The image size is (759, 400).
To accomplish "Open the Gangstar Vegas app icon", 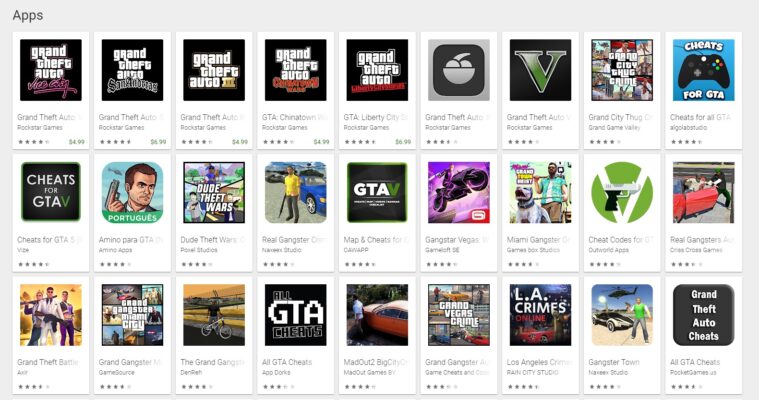I will pyautogui.click(x=459, y=192).
